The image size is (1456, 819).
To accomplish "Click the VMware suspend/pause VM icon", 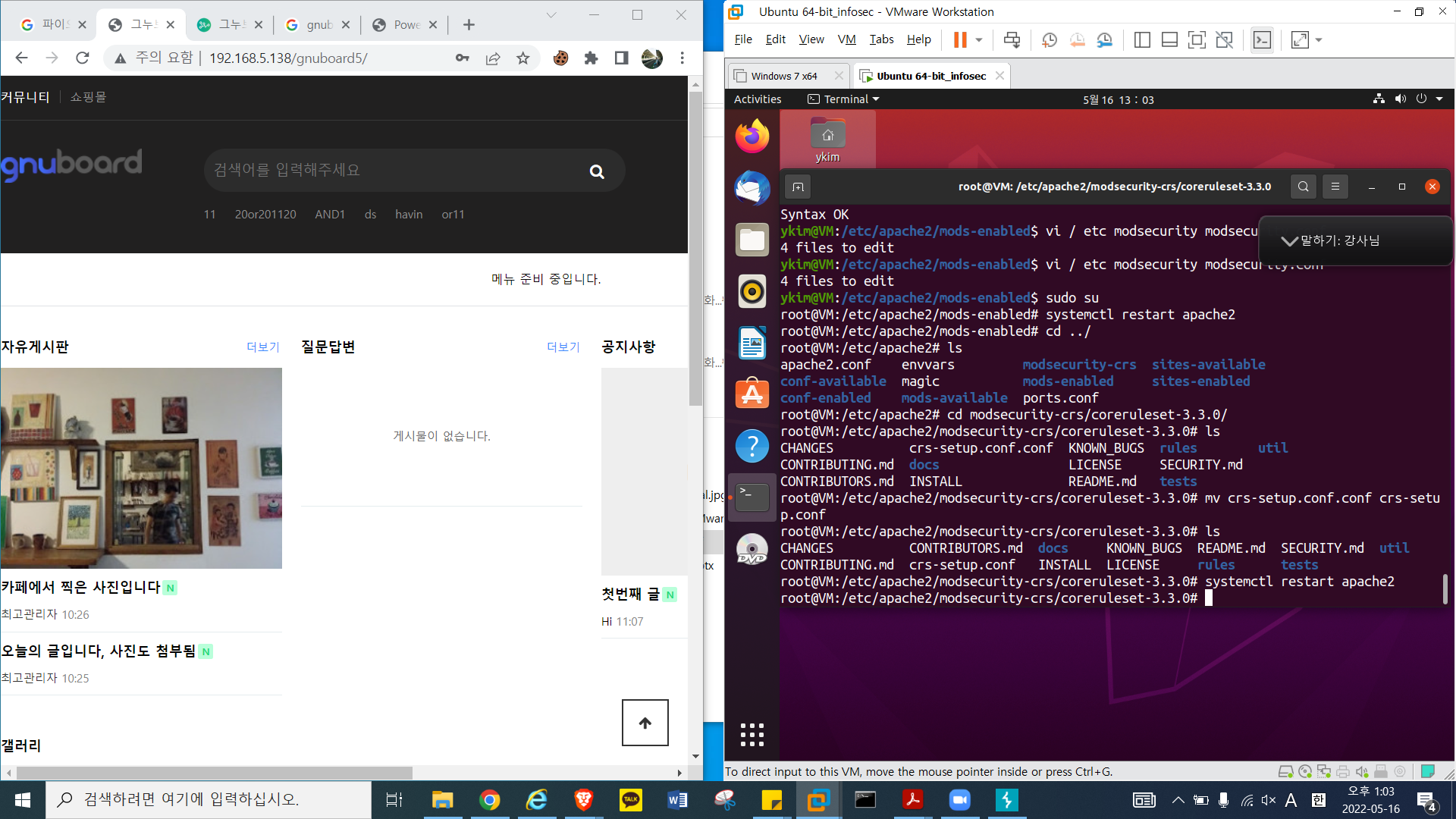I will pyautogui.click(x=960, y=40).
